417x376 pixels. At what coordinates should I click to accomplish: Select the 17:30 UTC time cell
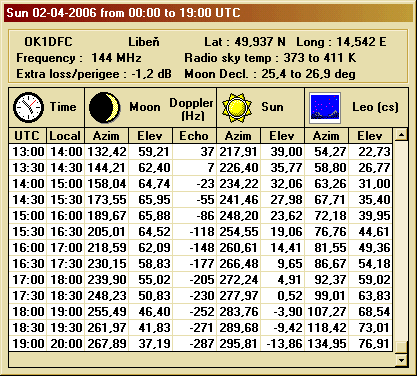click(x=28, y=296)
